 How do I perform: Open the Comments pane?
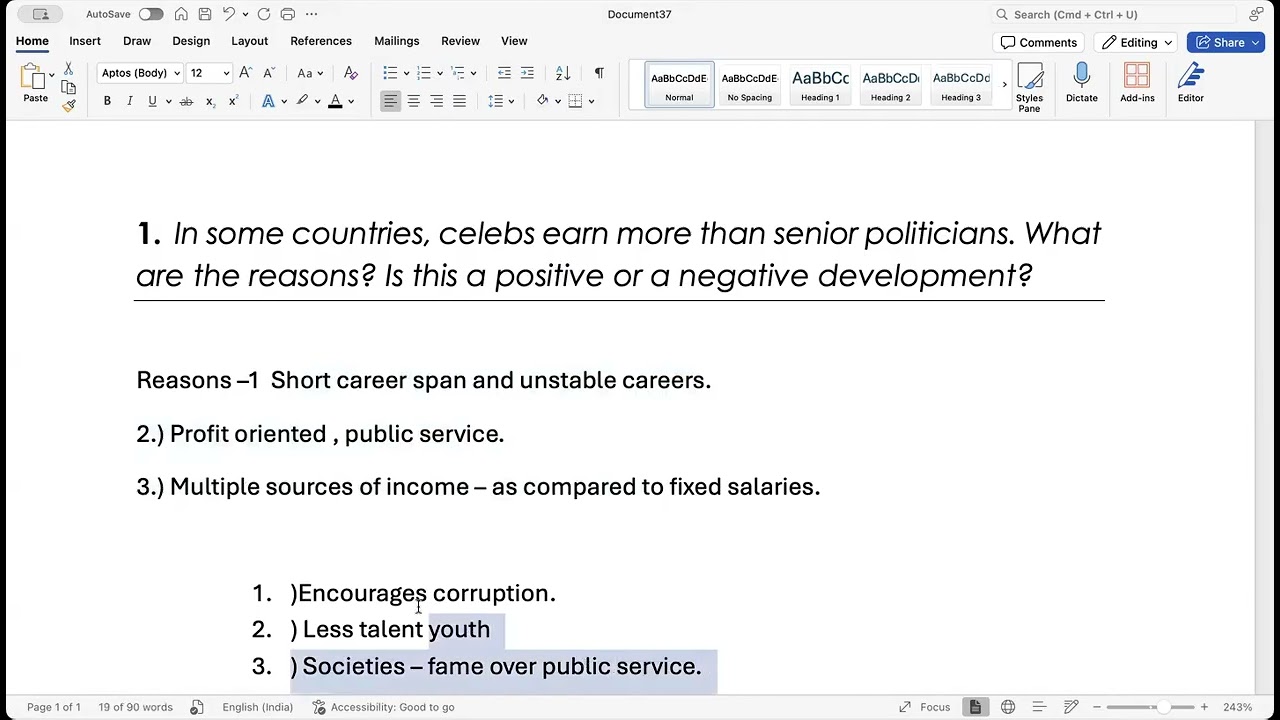click(1039, 42)
